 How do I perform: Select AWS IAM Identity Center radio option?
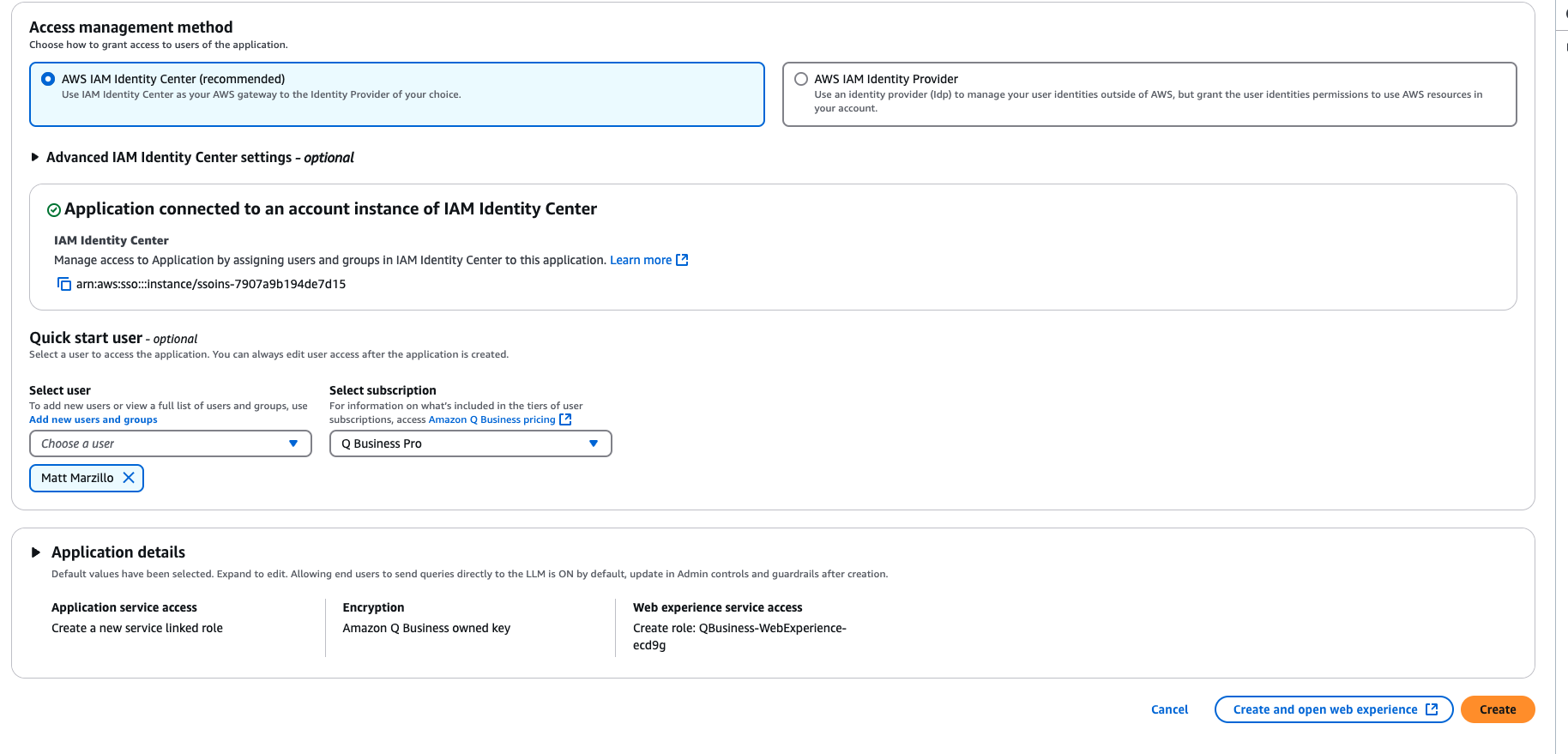coord(49,79)
